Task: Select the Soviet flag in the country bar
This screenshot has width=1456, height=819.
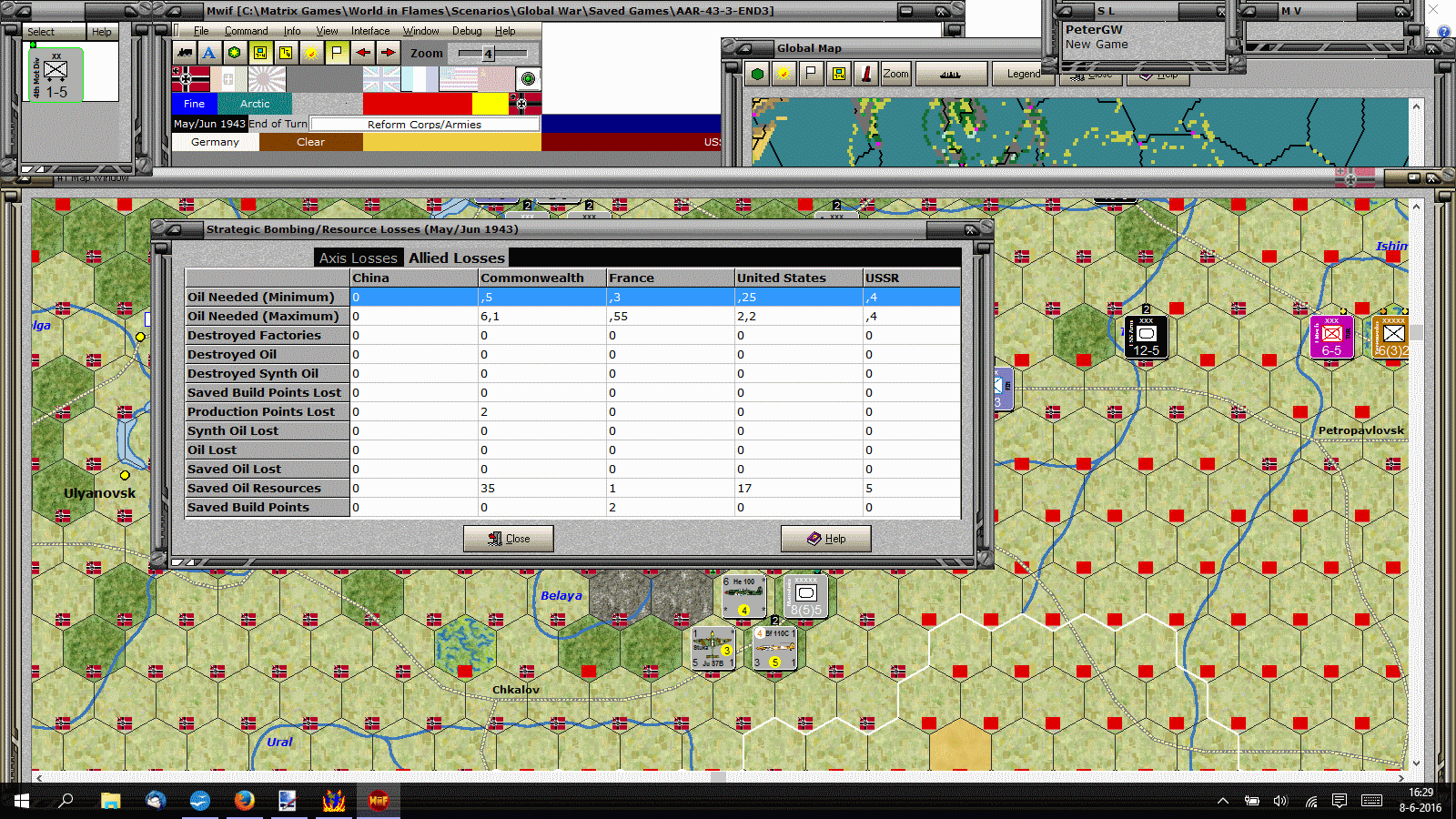Action: (x=496, y=79)
